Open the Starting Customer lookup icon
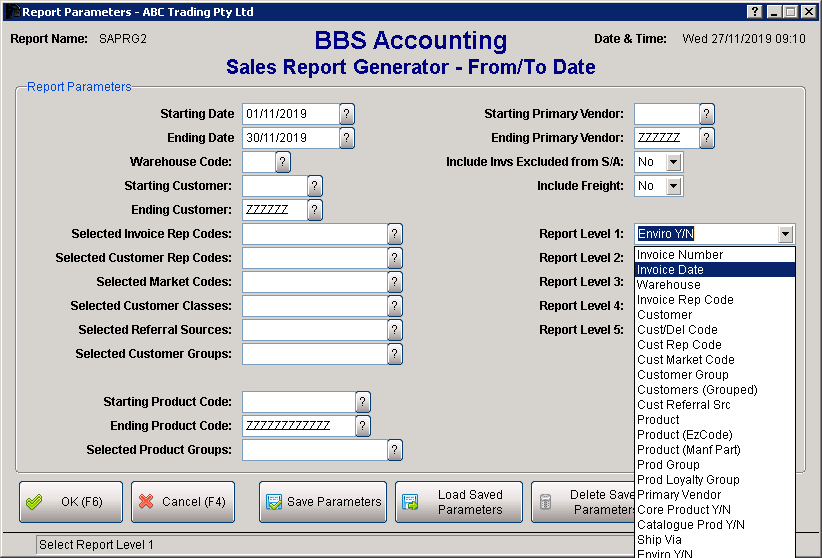The width and height of the screenshot is (822, 558). coord(315,186)
